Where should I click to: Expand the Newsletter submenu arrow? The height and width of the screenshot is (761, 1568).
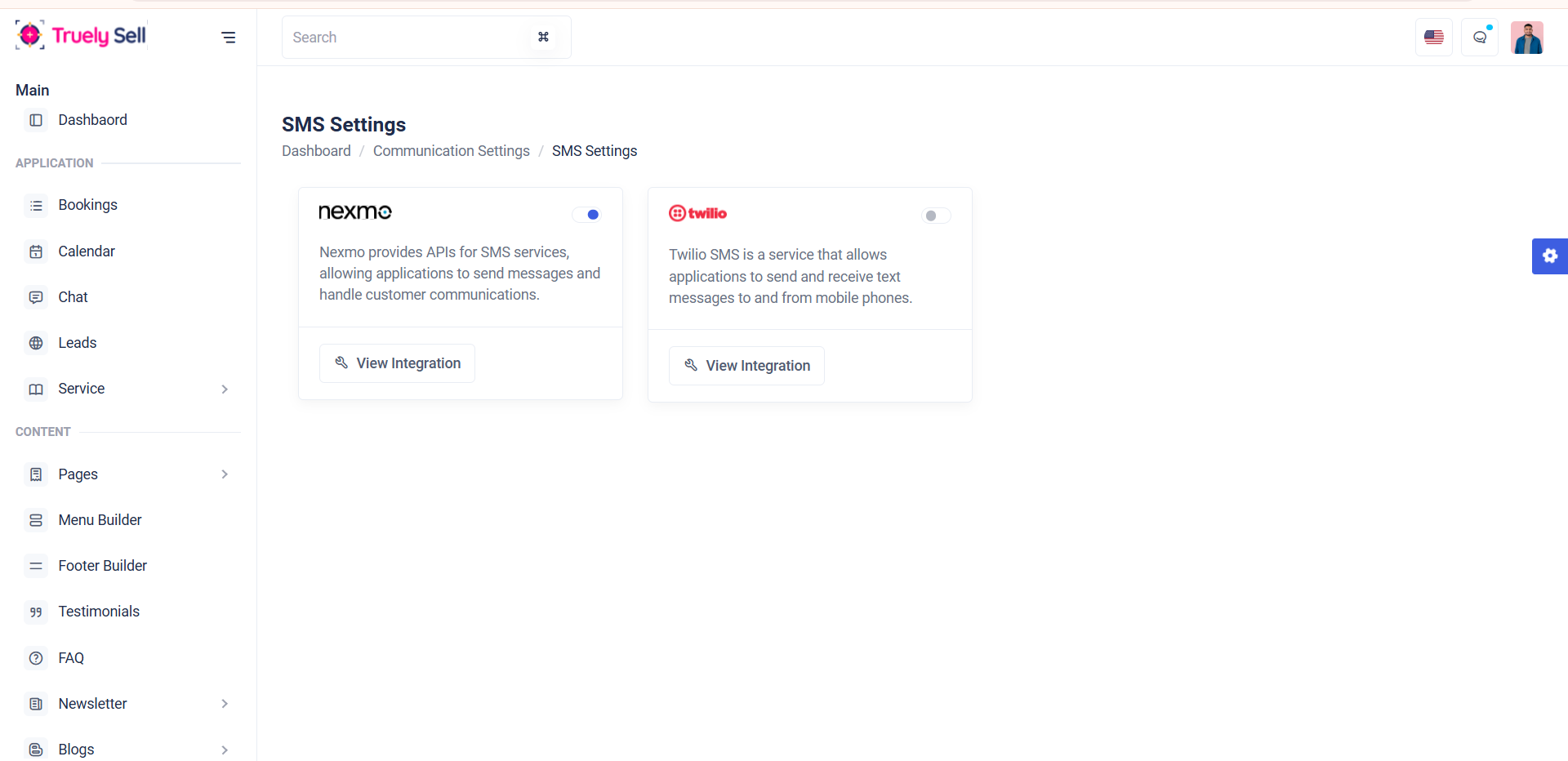tap(225, 704)
